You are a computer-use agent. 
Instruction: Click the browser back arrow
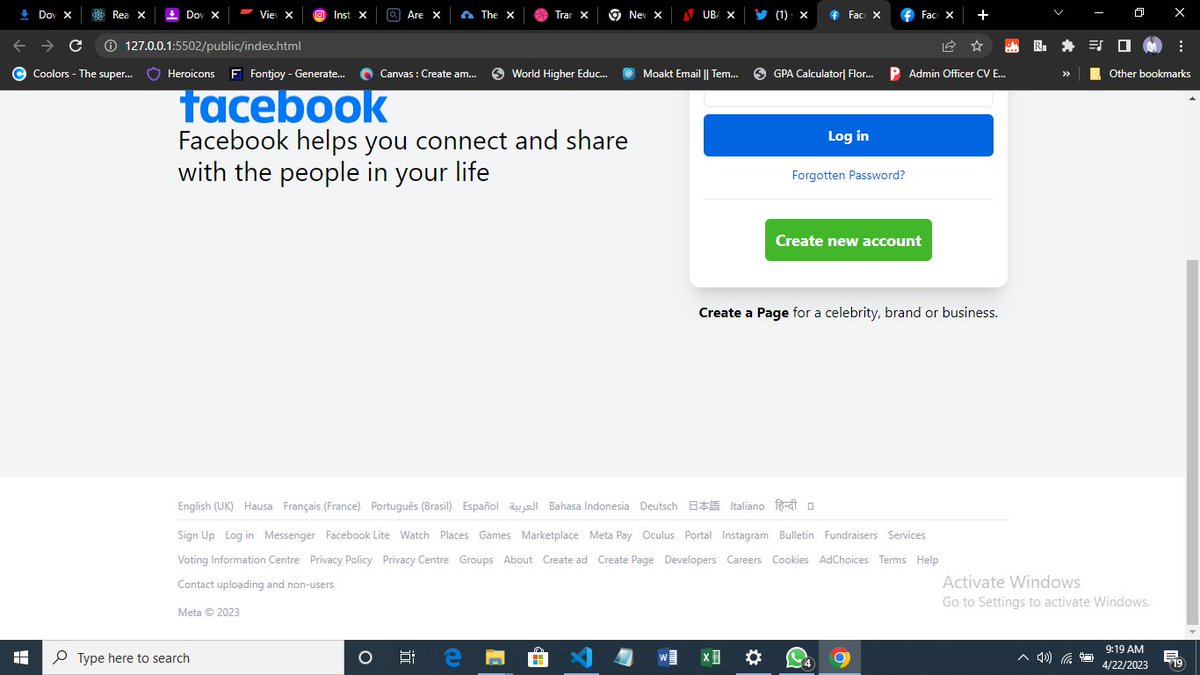19,46
